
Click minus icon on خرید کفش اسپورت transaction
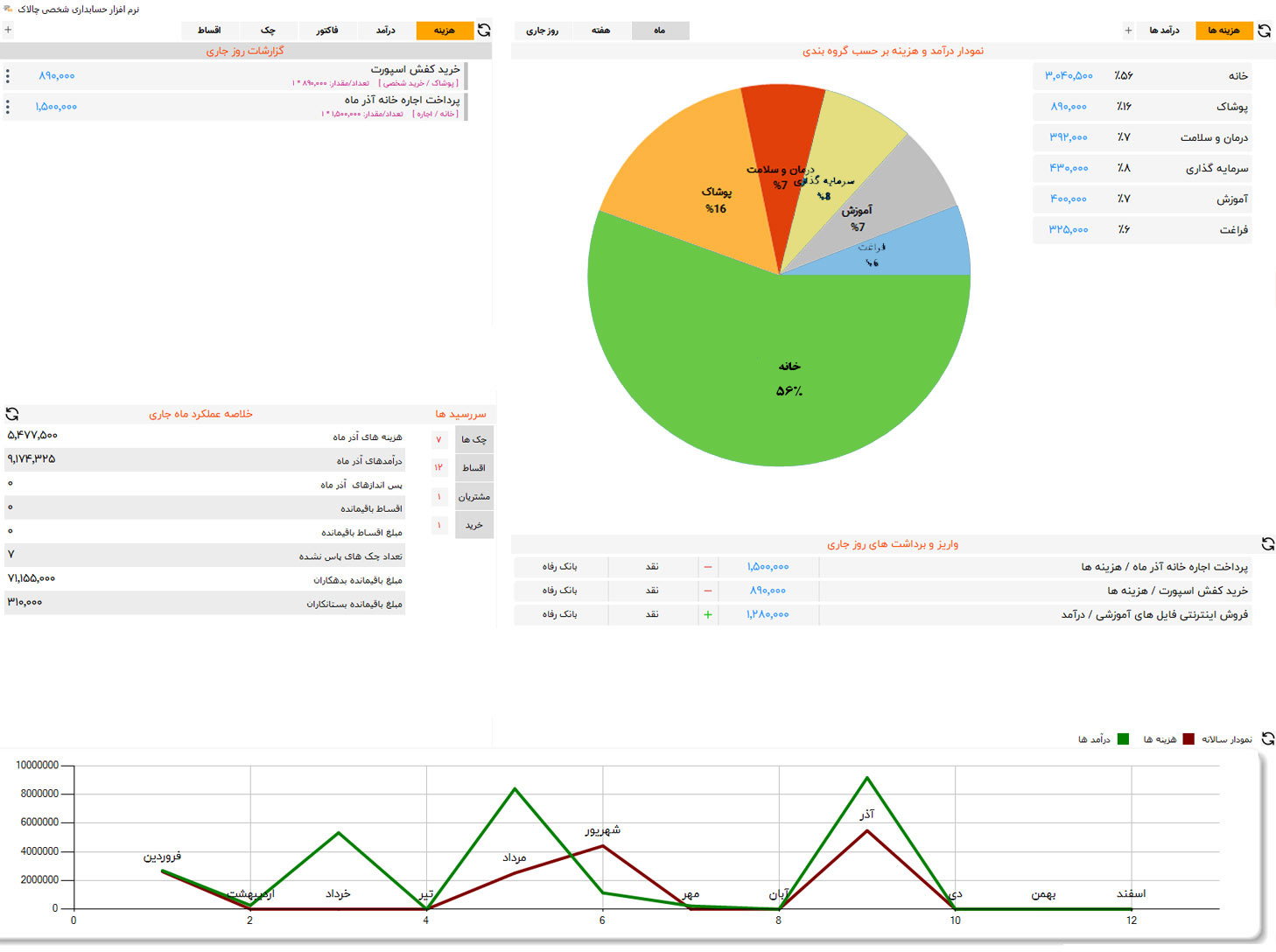click(x=708, y=591)
